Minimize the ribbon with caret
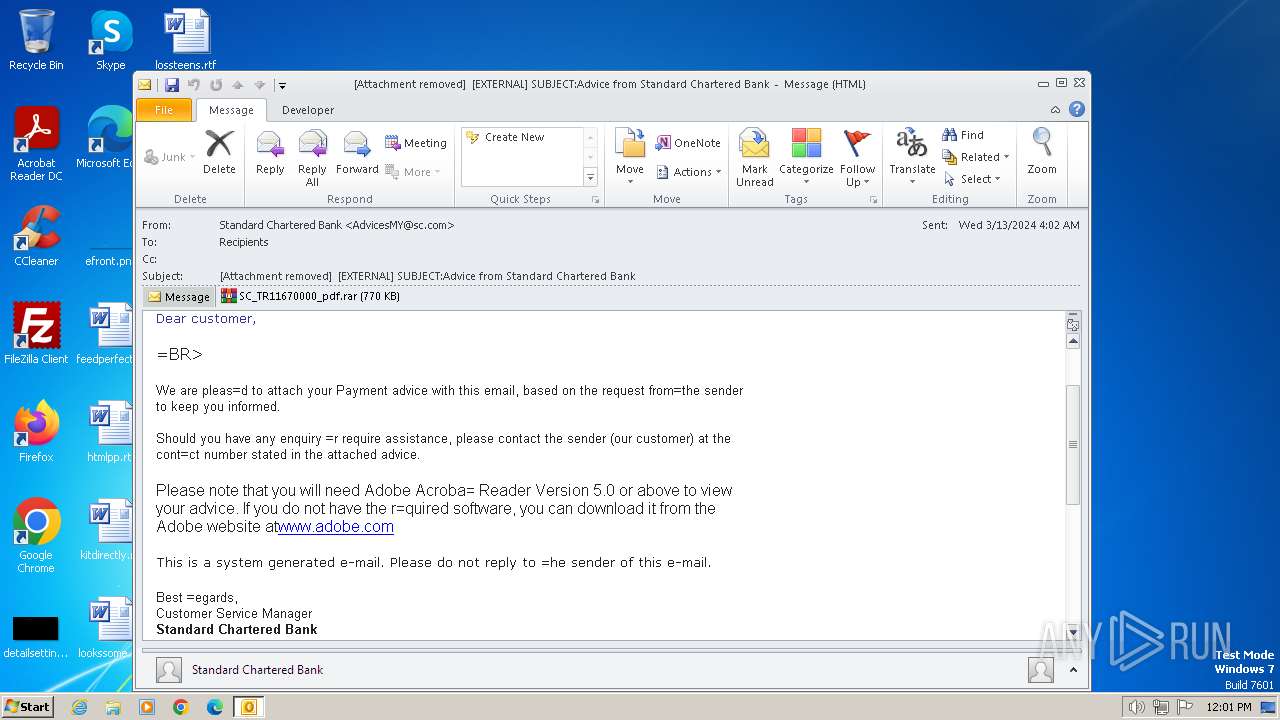 click(x=1055, y=110)
